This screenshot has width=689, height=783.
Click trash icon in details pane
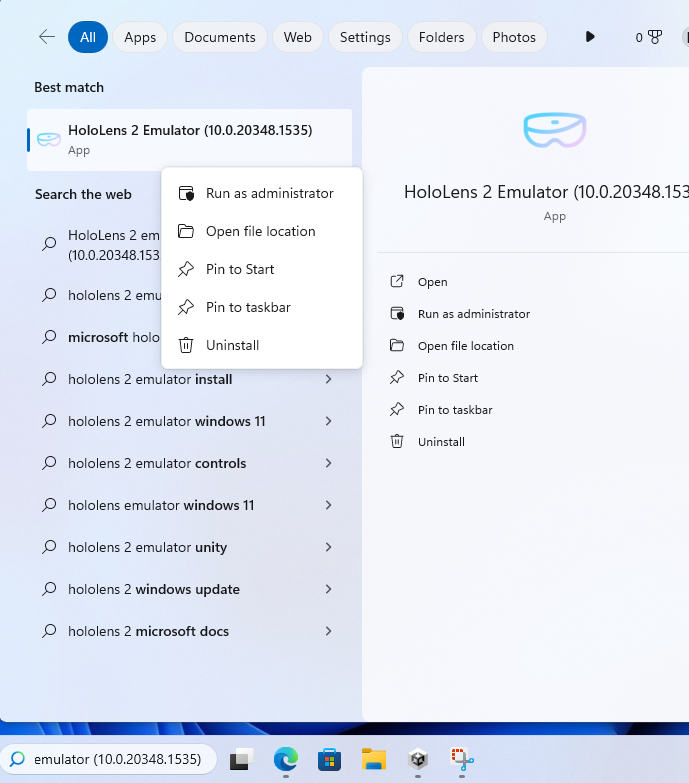click(397, 441)
